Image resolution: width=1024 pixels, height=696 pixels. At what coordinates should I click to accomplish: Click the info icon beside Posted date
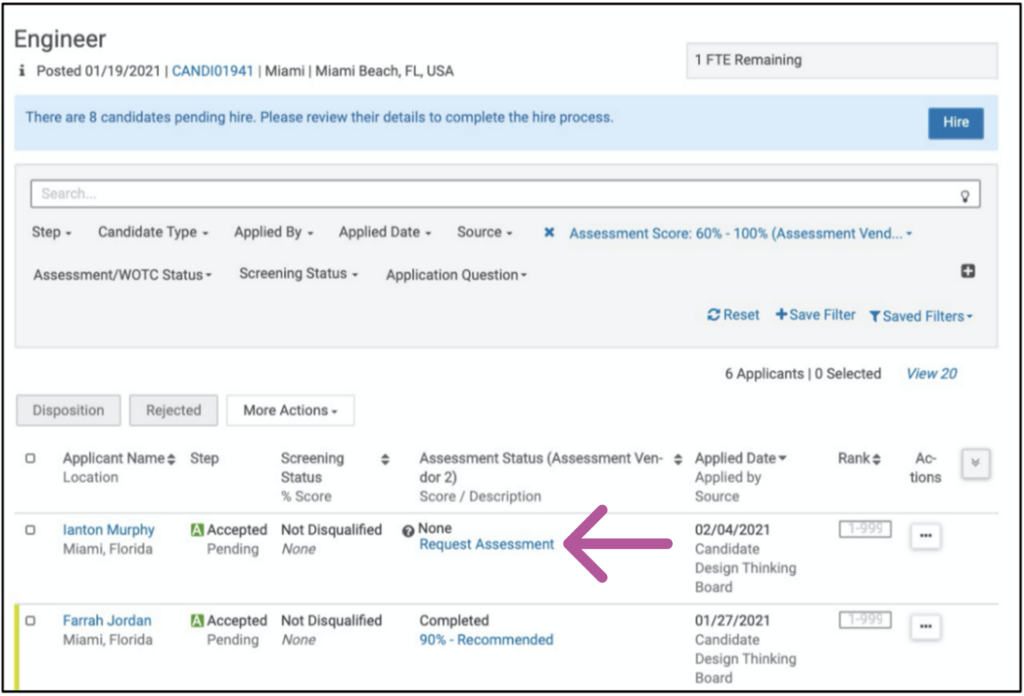point(23,72)
